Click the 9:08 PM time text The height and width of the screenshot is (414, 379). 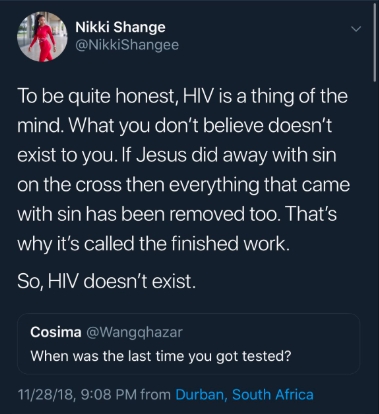click(109, 395)
